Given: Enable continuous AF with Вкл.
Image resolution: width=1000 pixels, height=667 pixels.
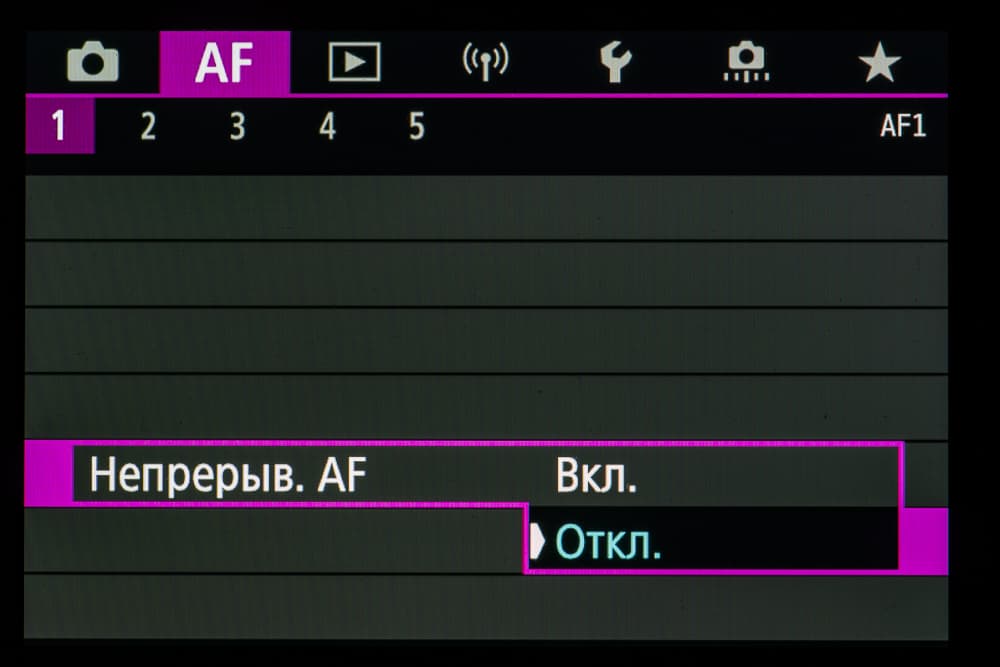Looking at the screenshot, I should [x=596, y=477].
